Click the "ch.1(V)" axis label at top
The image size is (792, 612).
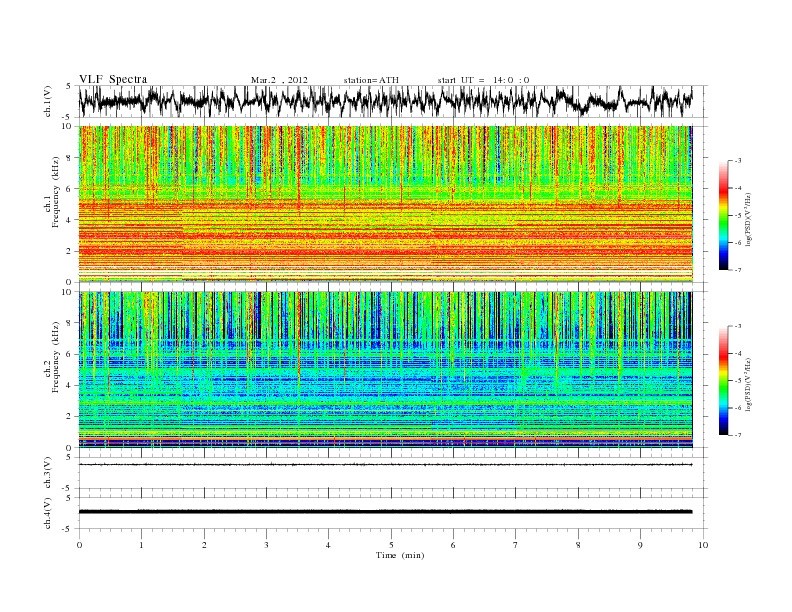(48, 101)
